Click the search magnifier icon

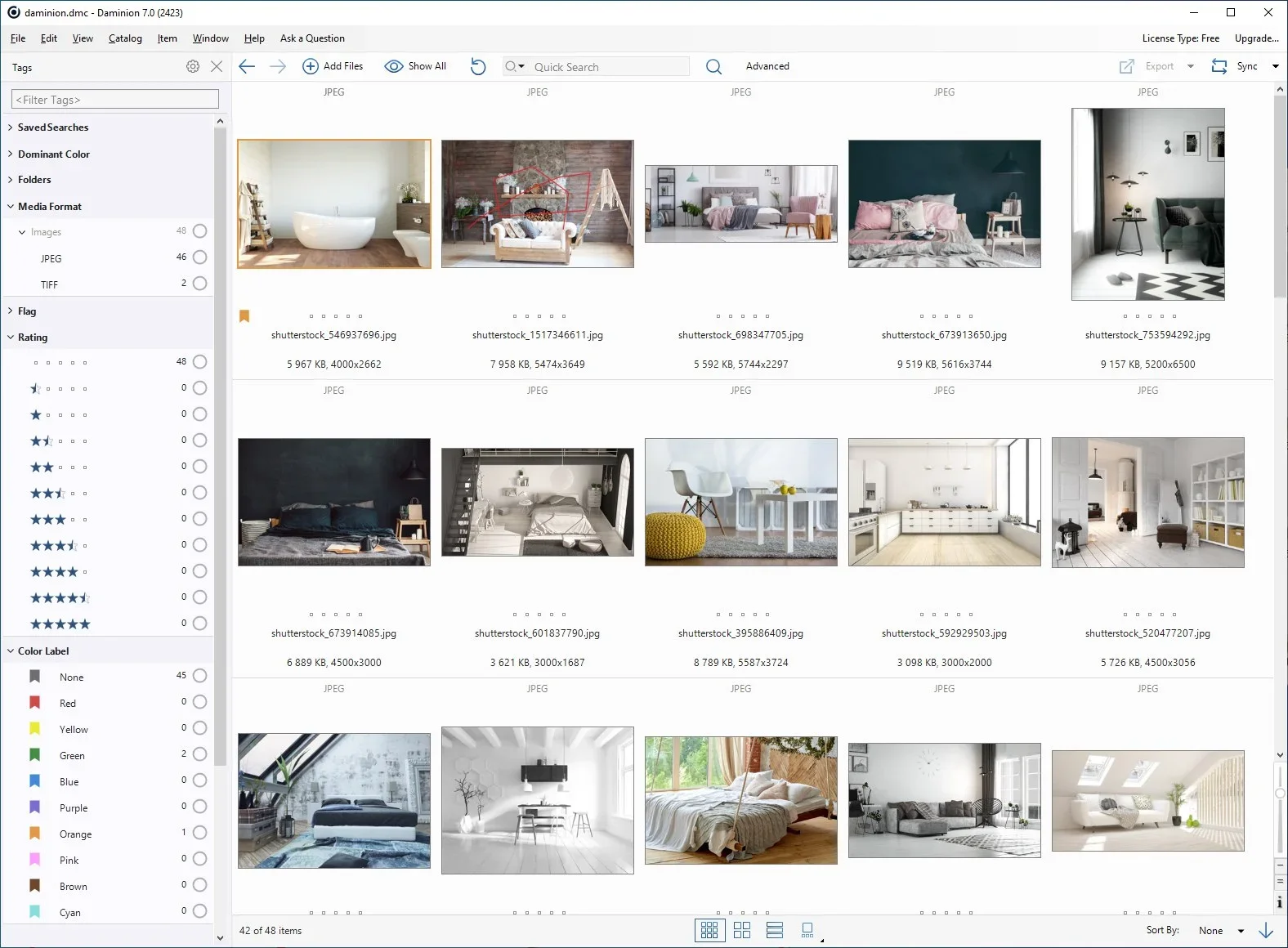tap(713, 67)
